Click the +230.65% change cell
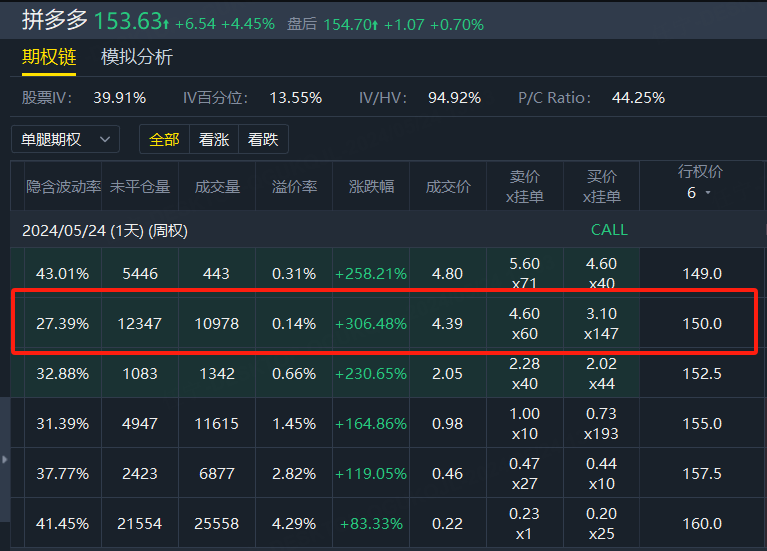Screen dimensions: 767x551 click(x=371, y=373)
